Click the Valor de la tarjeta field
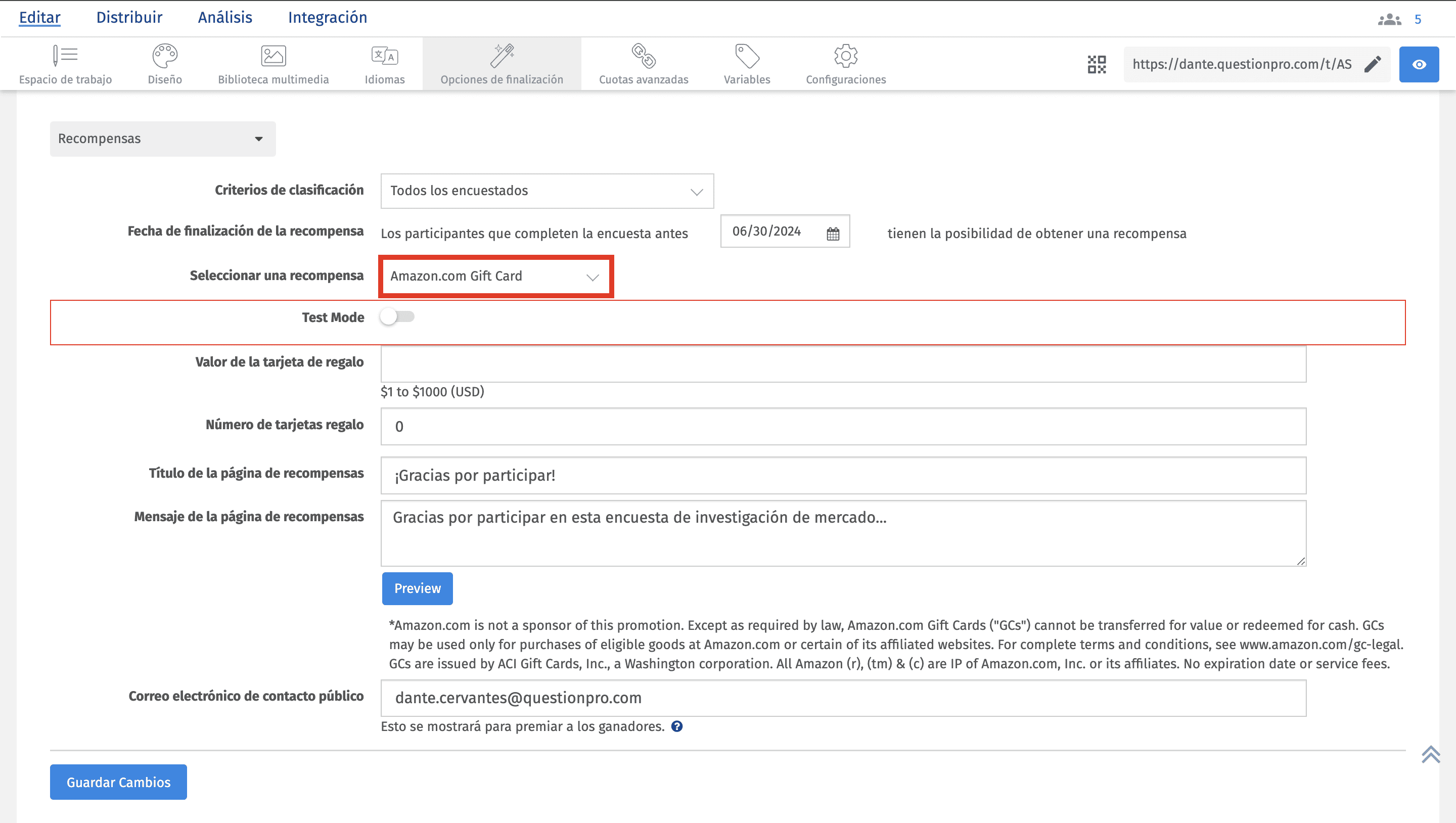Screen dimensions: 1456x823 click(x=843, y=364)
